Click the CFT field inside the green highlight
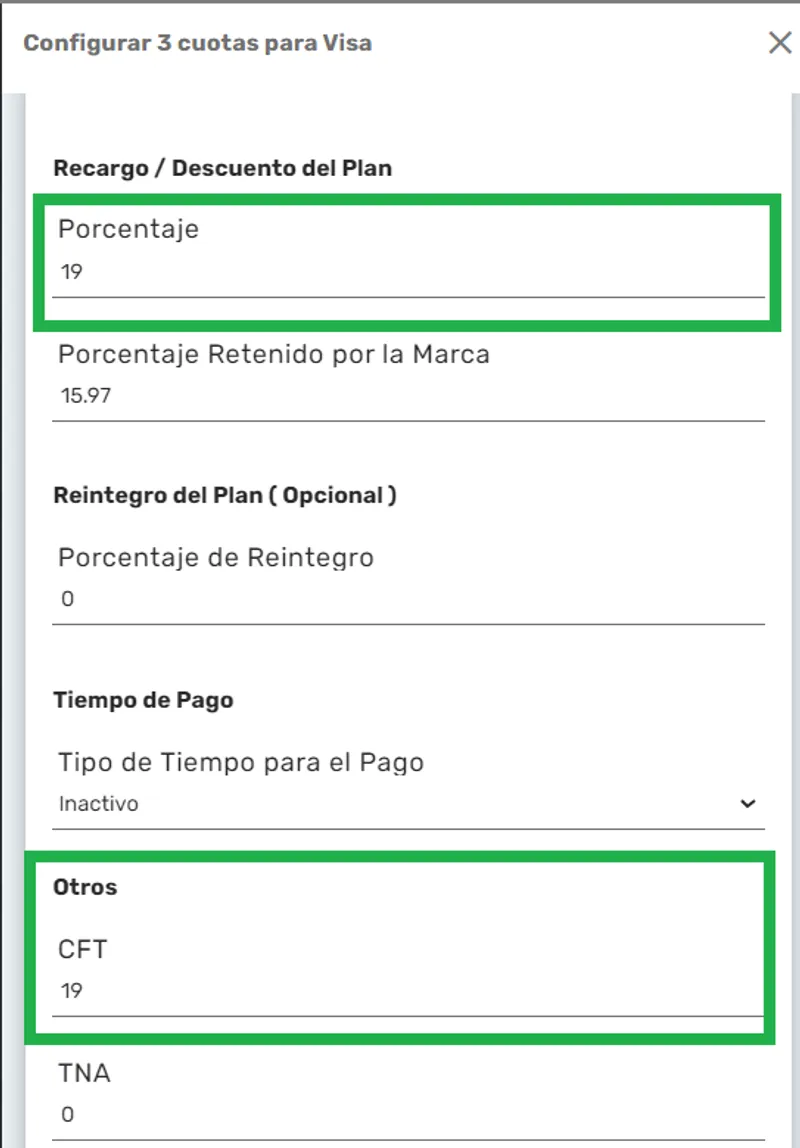800x1148 pixels. coord(400,990)
